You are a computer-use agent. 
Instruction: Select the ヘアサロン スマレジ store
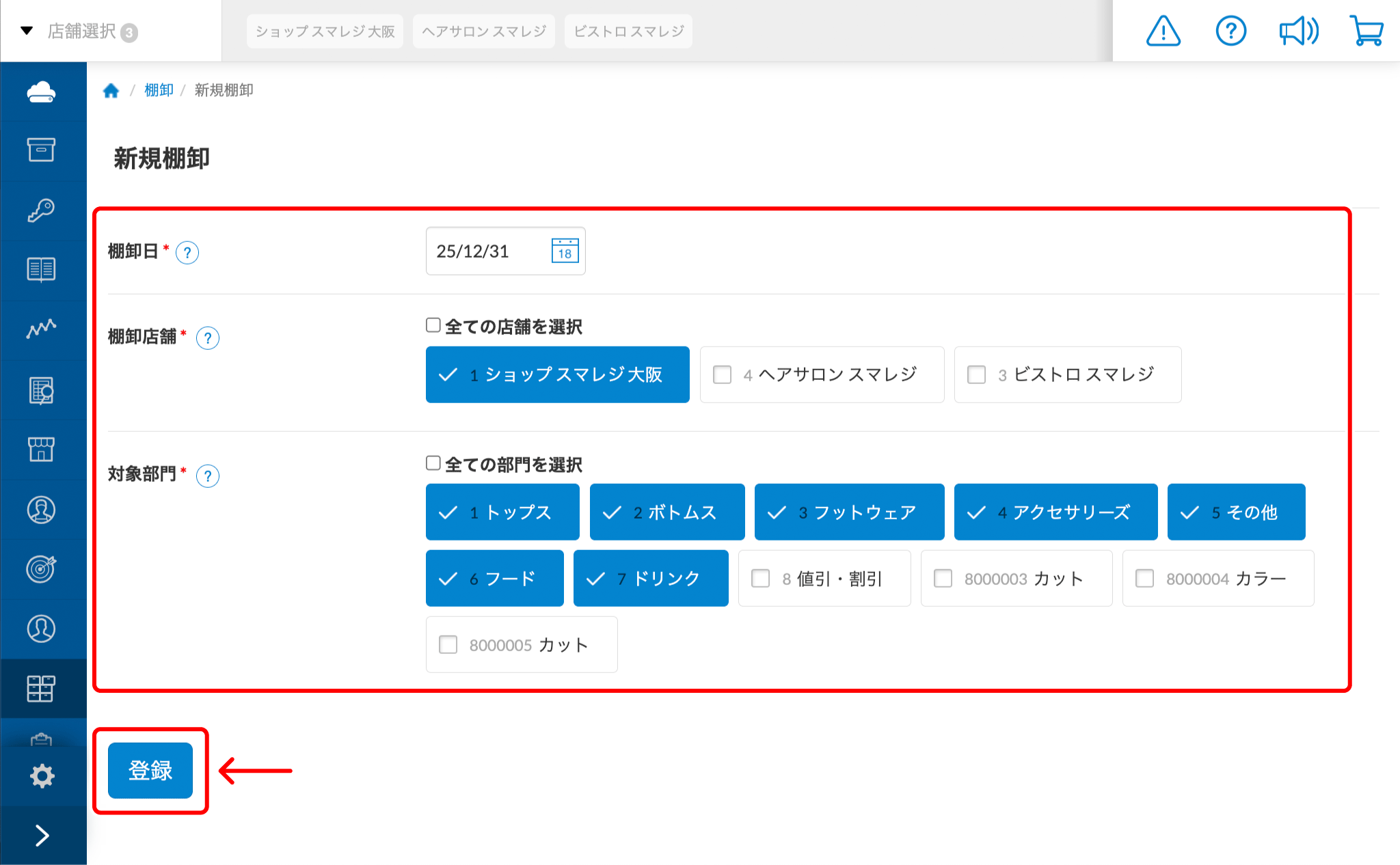822,374
